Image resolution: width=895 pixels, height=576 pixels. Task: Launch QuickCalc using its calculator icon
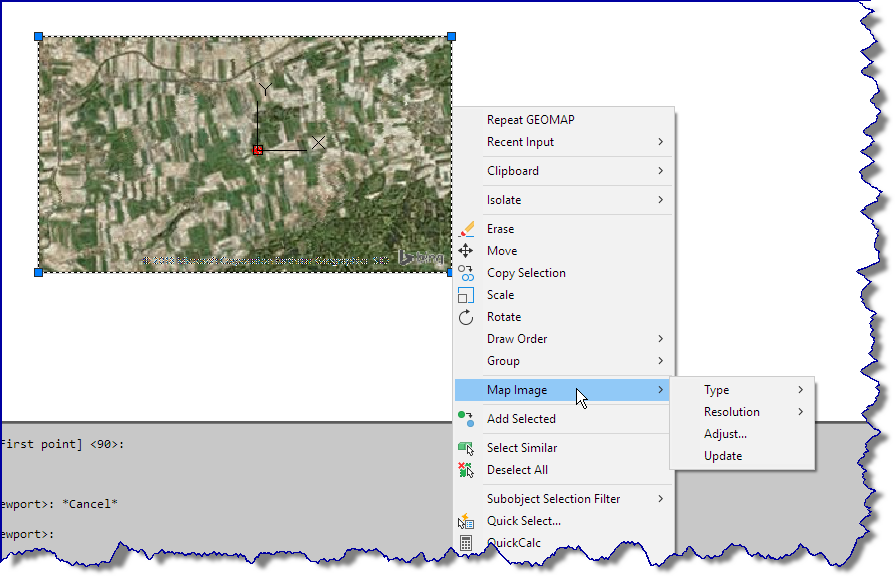pos(466,542)
